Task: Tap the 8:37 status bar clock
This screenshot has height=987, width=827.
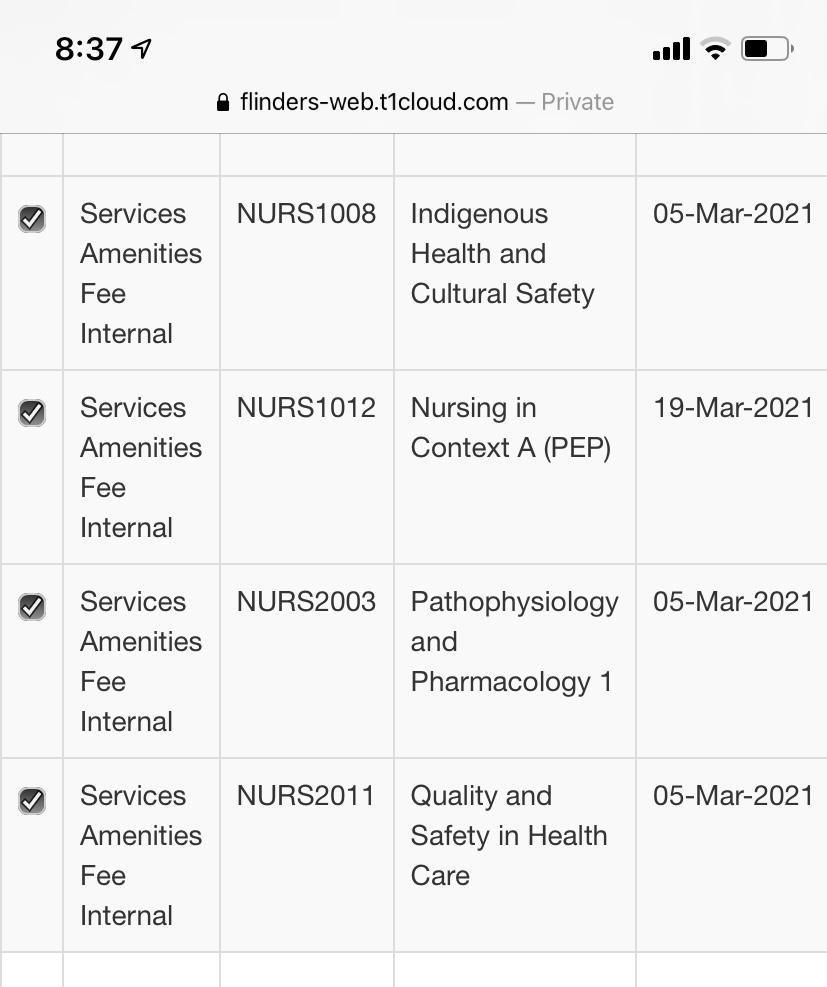Action: click(x=88, y=49)
